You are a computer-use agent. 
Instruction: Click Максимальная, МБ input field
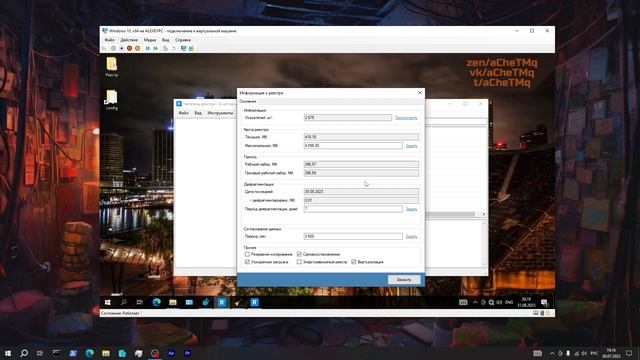click(353, 145)
